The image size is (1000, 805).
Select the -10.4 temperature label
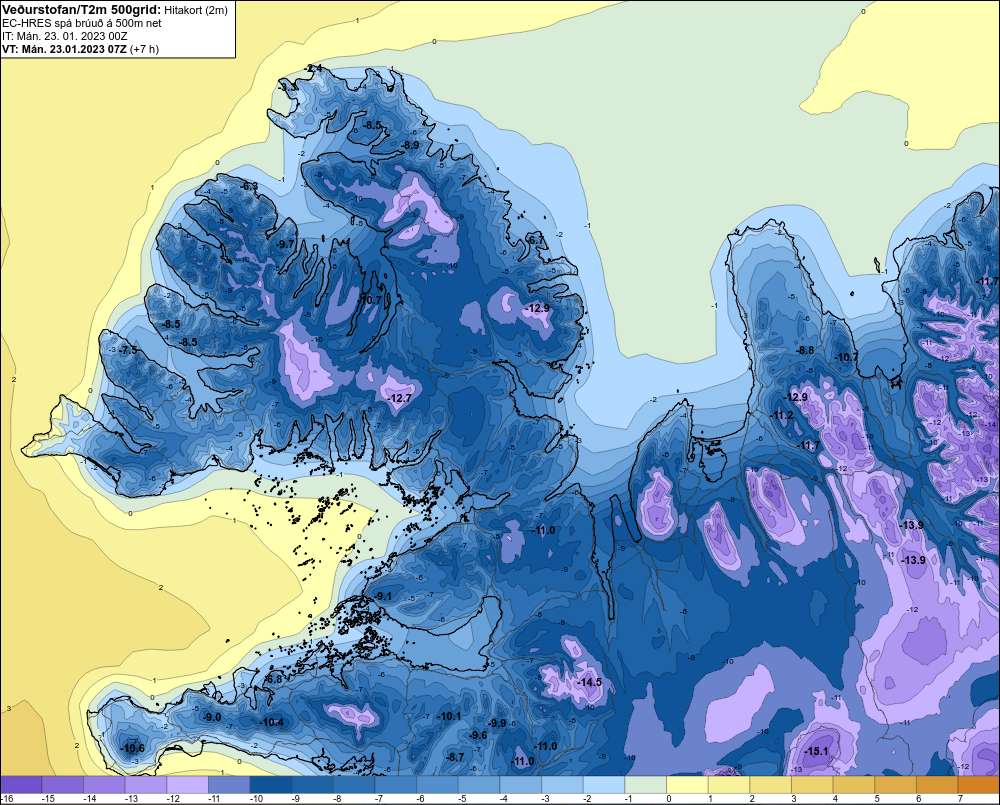272,722
